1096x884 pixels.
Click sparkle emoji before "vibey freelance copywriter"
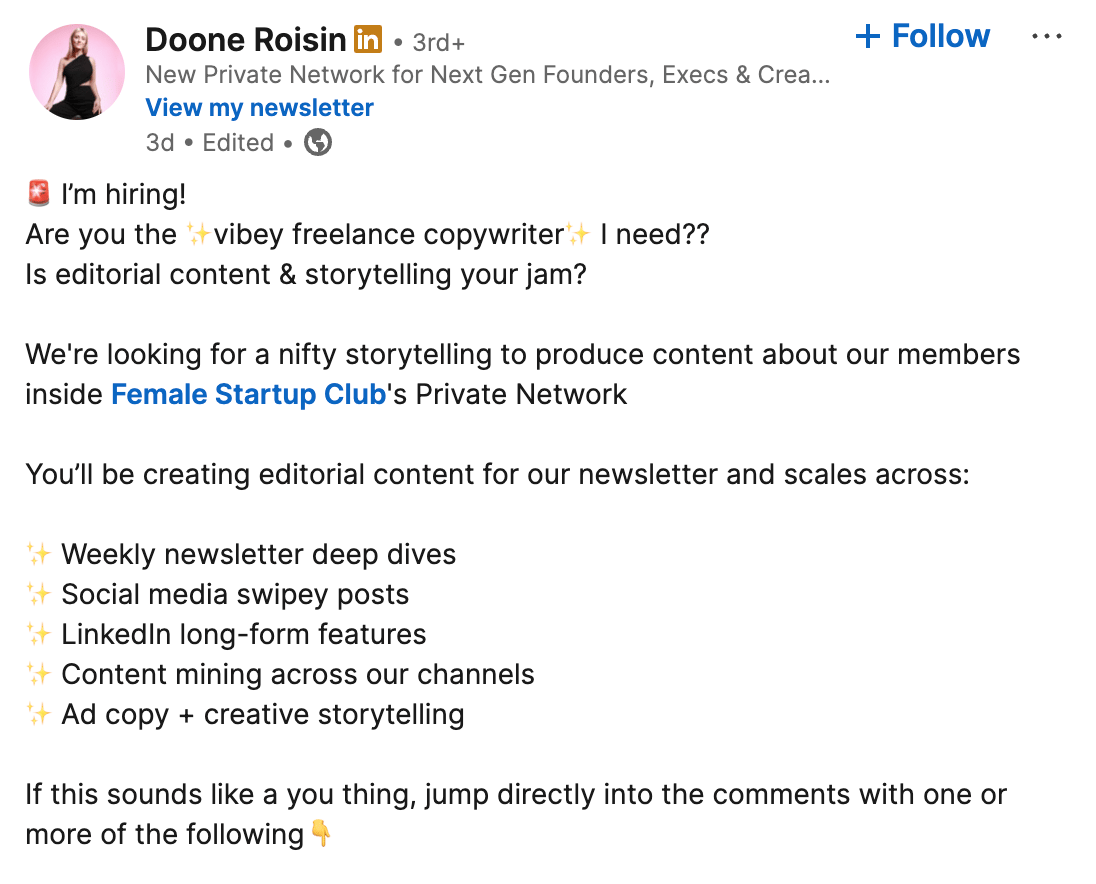[x=198, y=234]
